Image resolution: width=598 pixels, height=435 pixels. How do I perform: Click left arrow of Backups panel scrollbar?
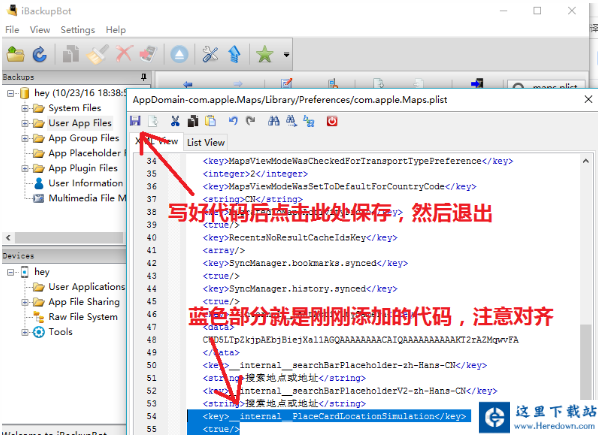click(8, 238)
